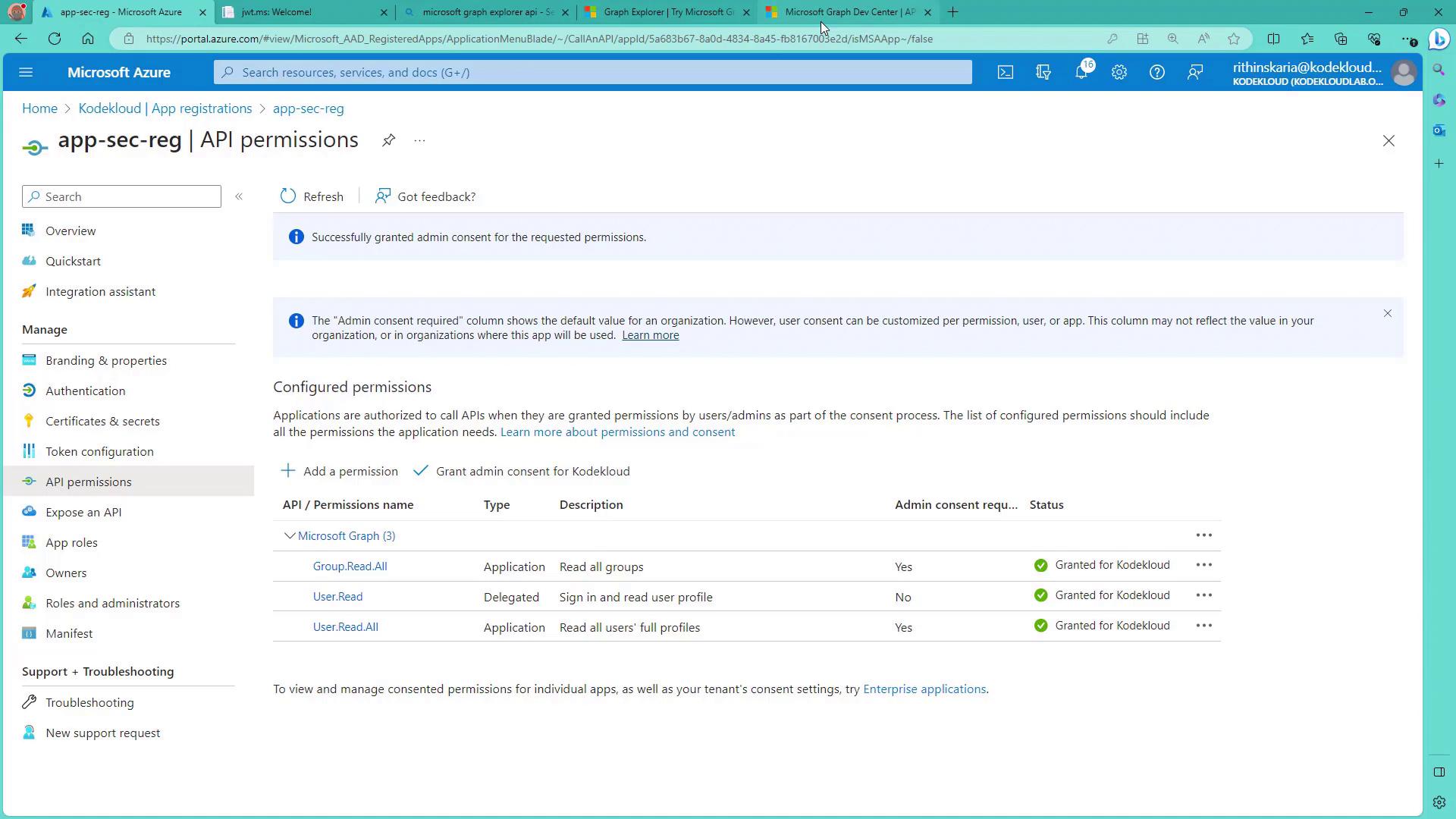Open Azure Cloud Shell icon
This screenshot has width=1456, height=819.
pyautogui.click(x=1005, y=72)
